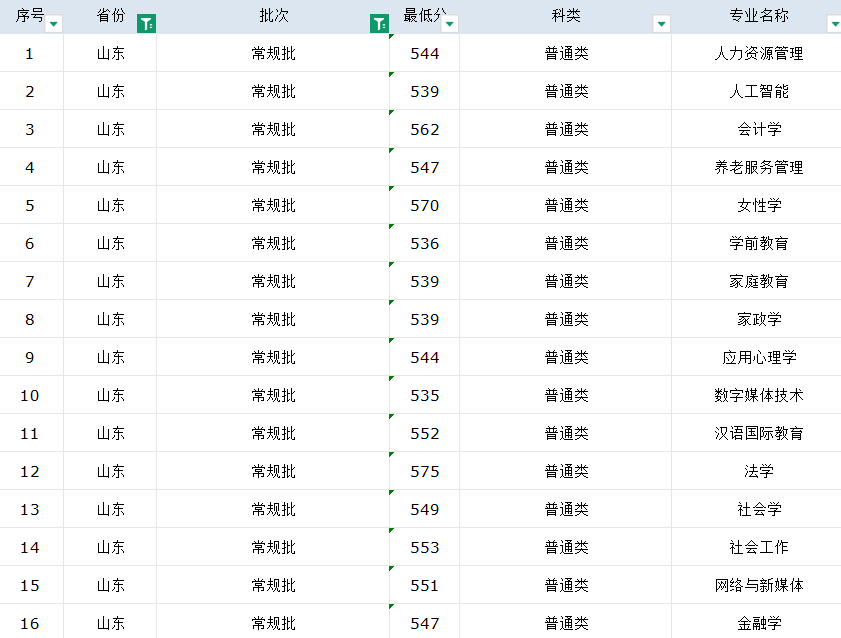Select score 551 for 网络与新媒体
The width and height of the screenshot is (841, 638).
click(x=424, y=585)
